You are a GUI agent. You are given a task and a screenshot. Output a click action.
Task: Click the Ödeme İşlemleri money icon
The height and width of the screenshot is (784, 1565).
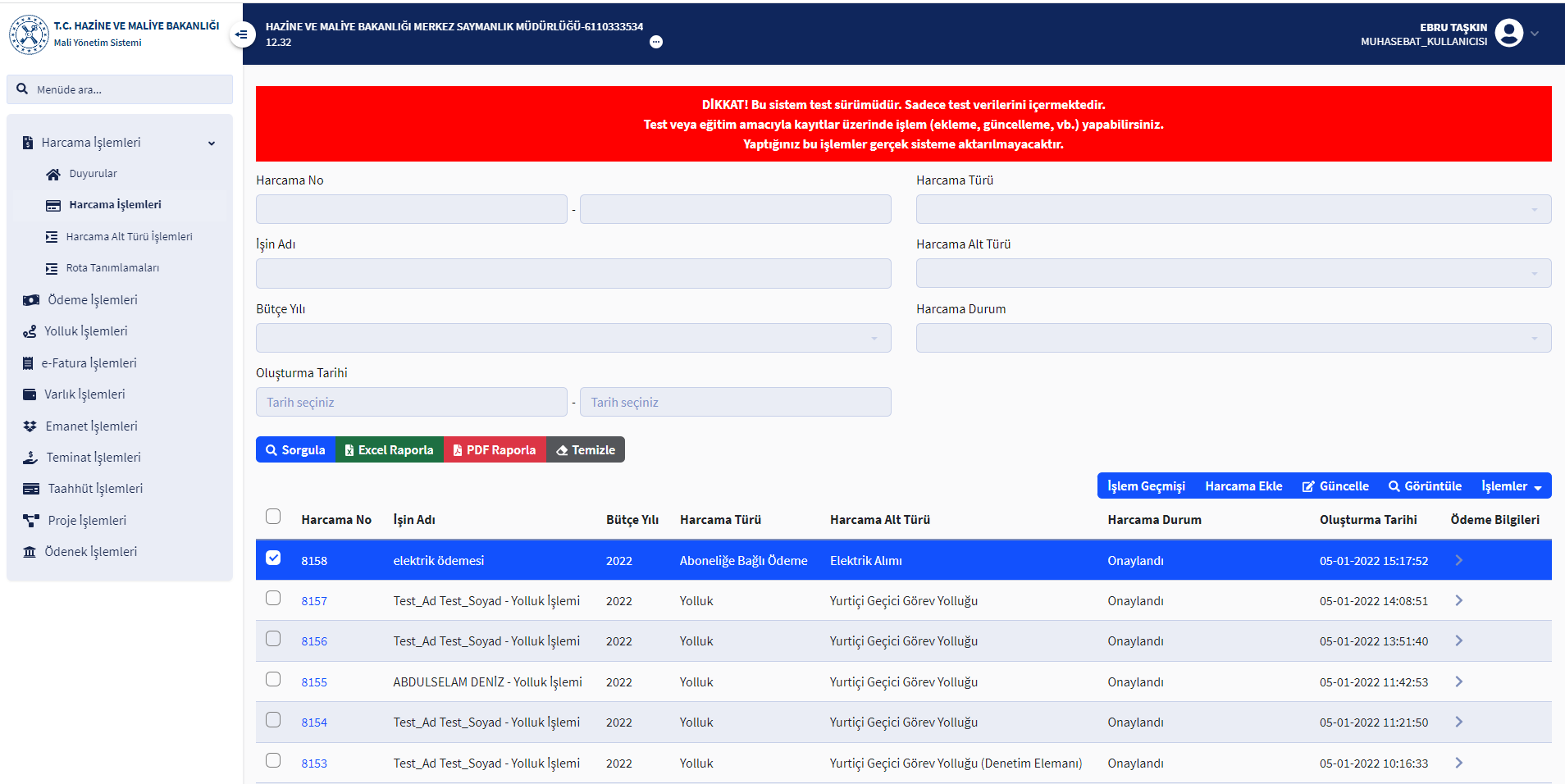pyautogui.click(x=31, y=300)
